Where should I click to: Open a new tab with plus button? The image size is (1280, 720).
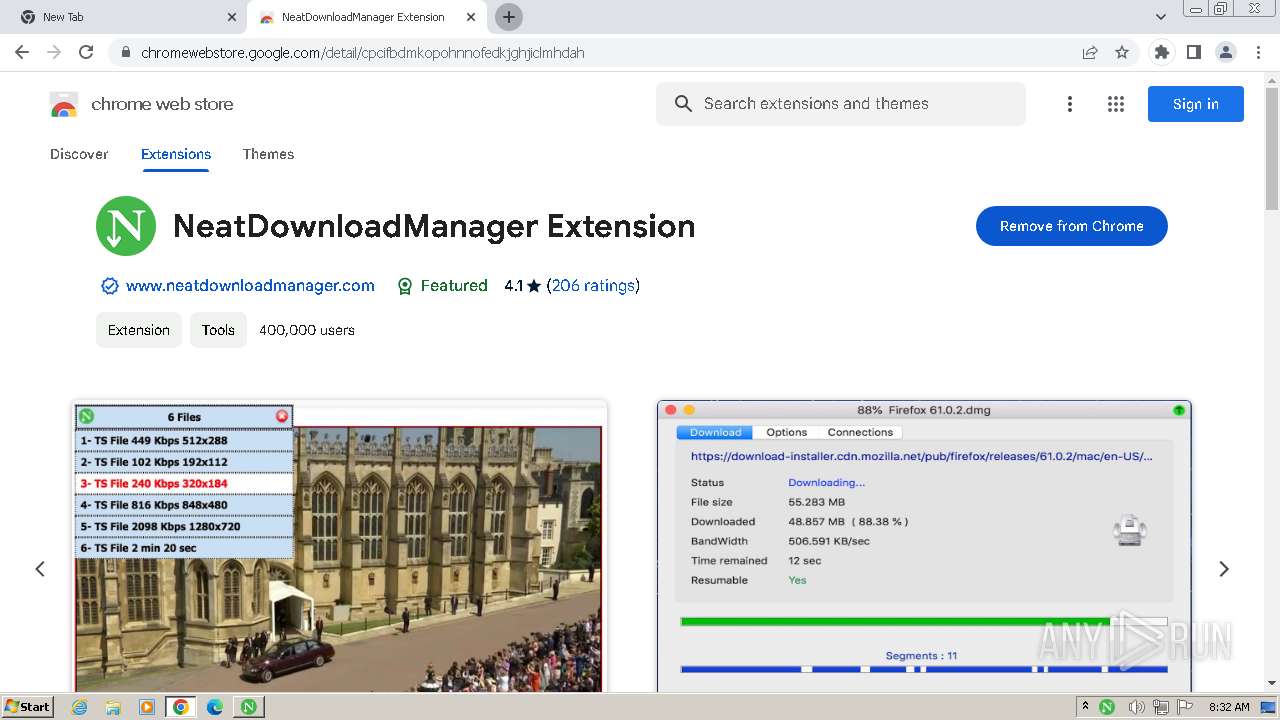pos(509,17)
